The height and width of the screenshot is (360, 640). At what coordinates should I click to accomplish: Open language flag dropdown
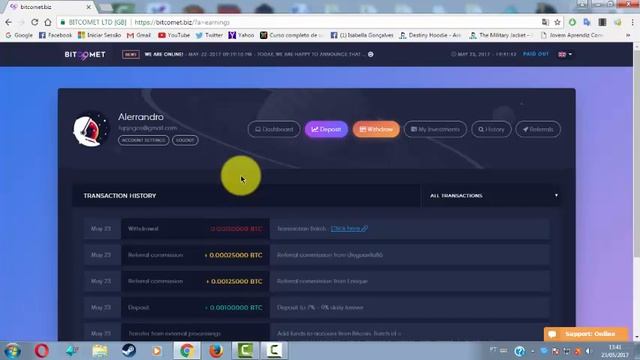[565, 54]
